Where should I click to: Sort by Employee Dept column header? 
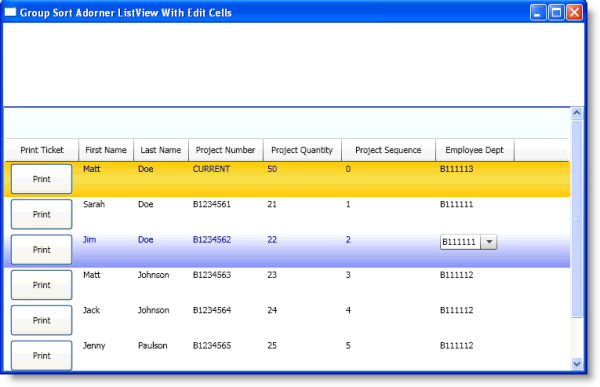tap(474, 150)
